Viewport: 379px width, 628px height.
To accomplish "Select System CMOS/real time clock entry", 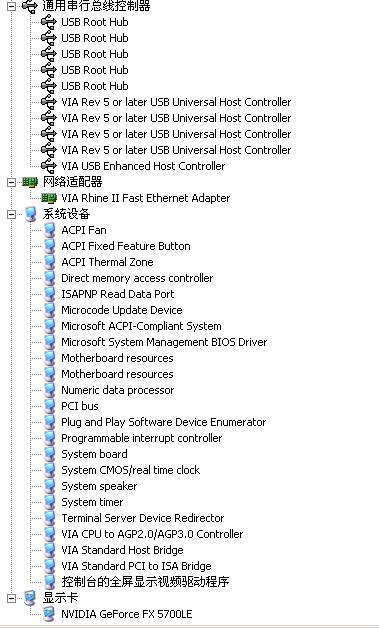I will [x=130, y=470].
